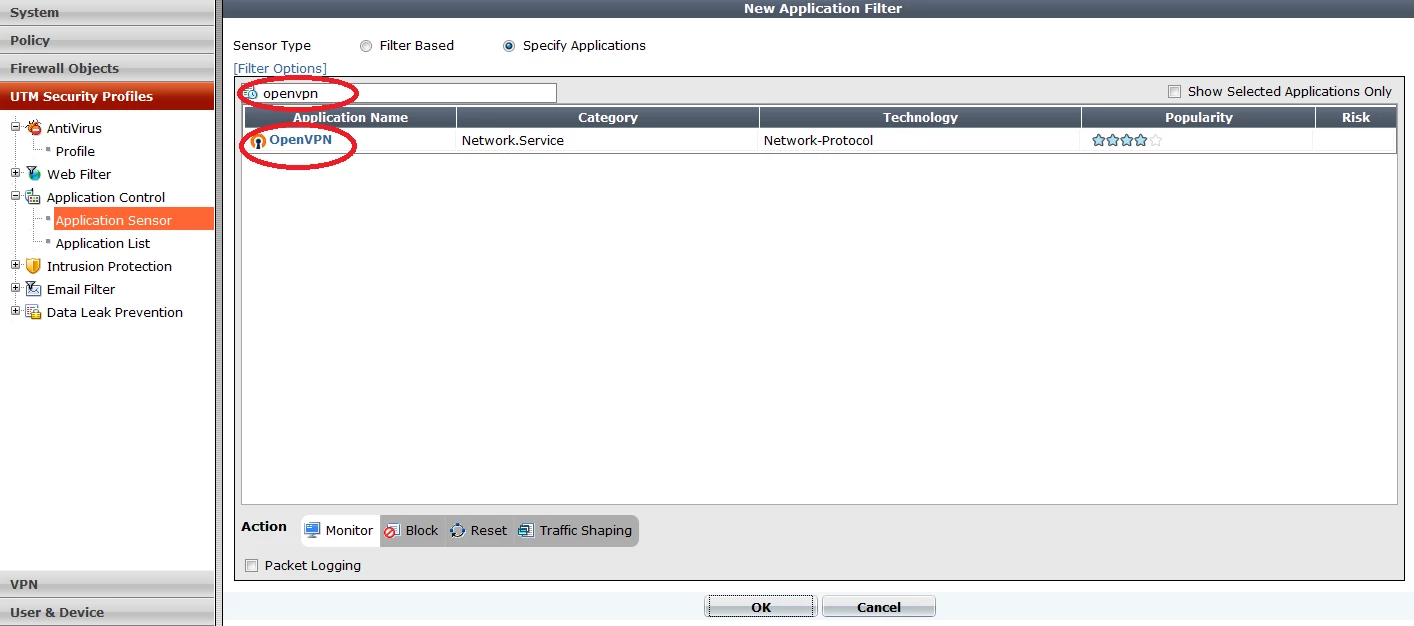Viewport: 1414px width, 626px height.
Task: Sort by Application Name column header
Action: [350, 117]
